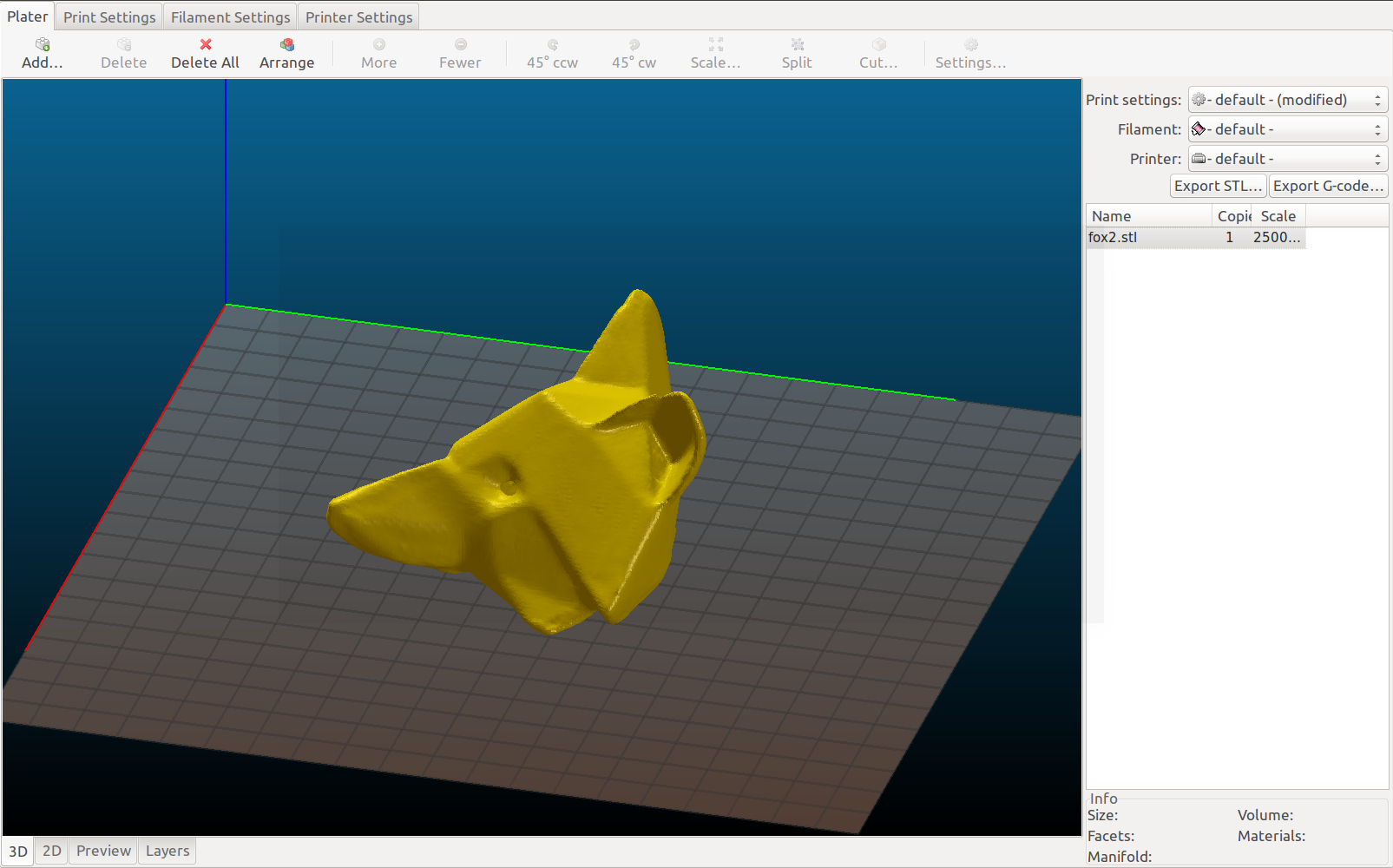
Task: Click the Delete toolbar icon
Action: [x=123, y=45]
